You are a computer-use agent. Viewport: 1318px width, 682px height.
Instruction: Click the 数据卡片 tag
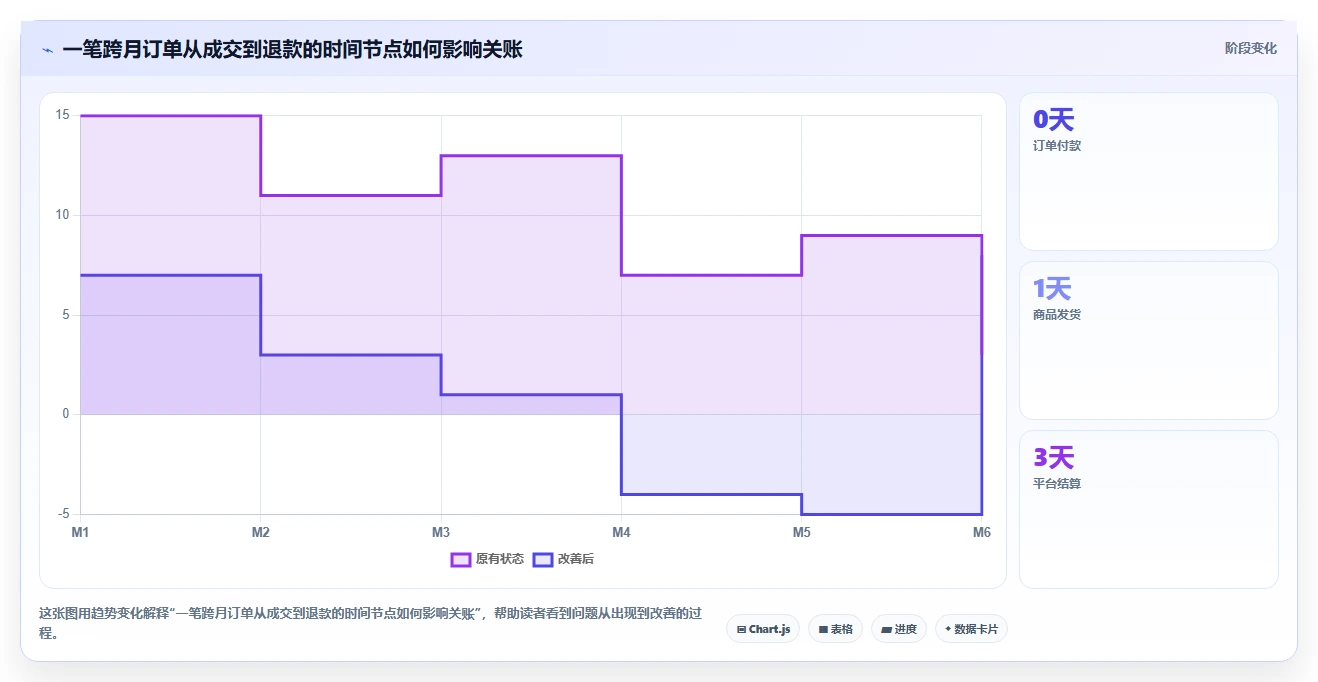[971, 629]
